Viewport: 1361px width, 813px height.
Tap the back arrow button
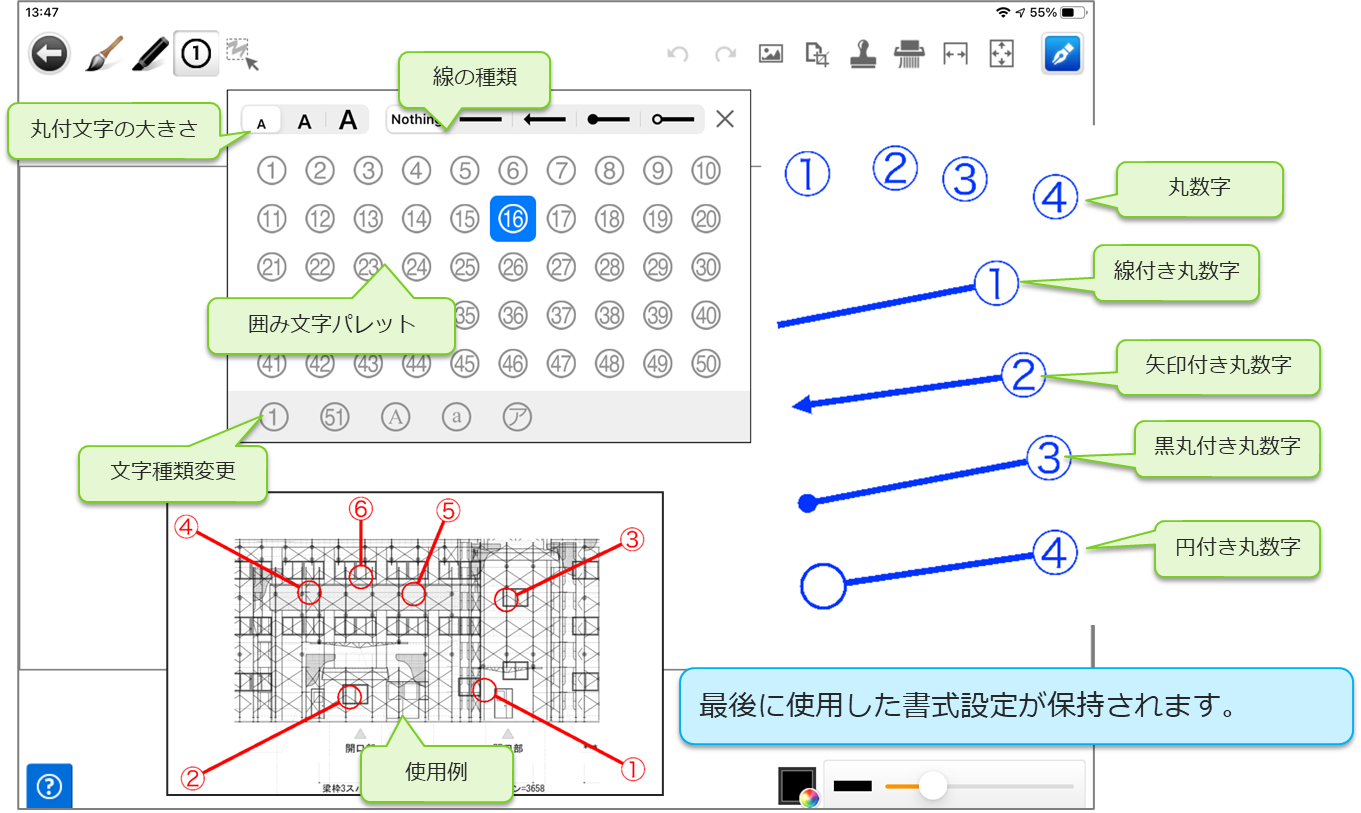click(x=49, y=54)
